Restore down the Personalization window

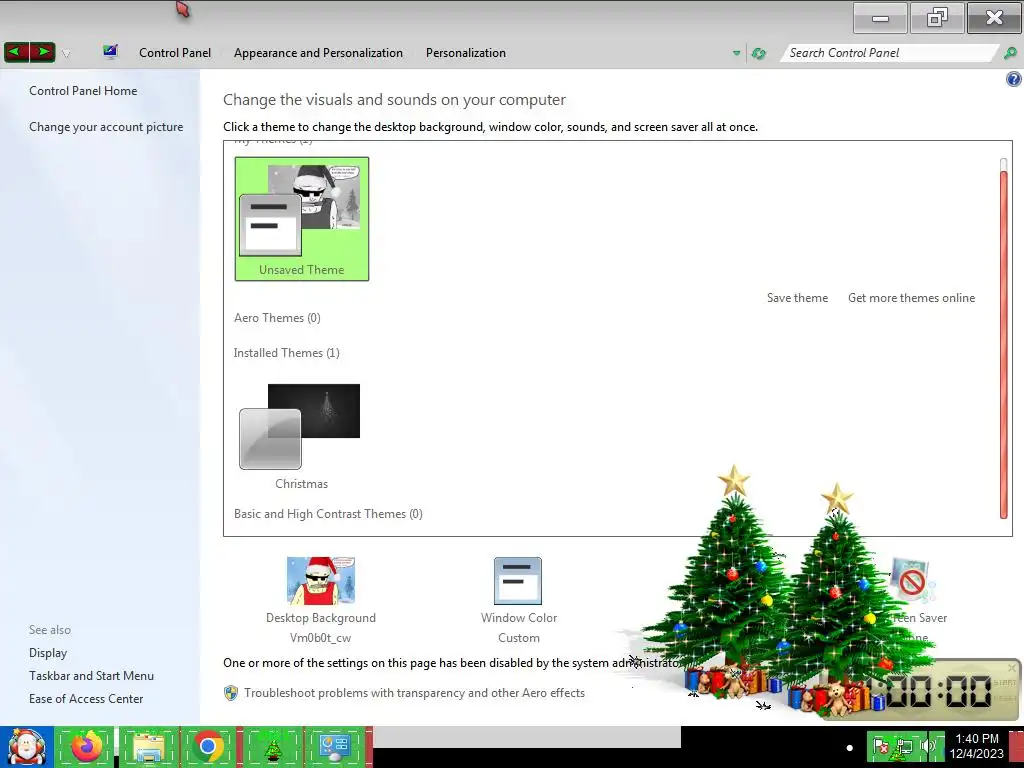click(x=937, y=18)
